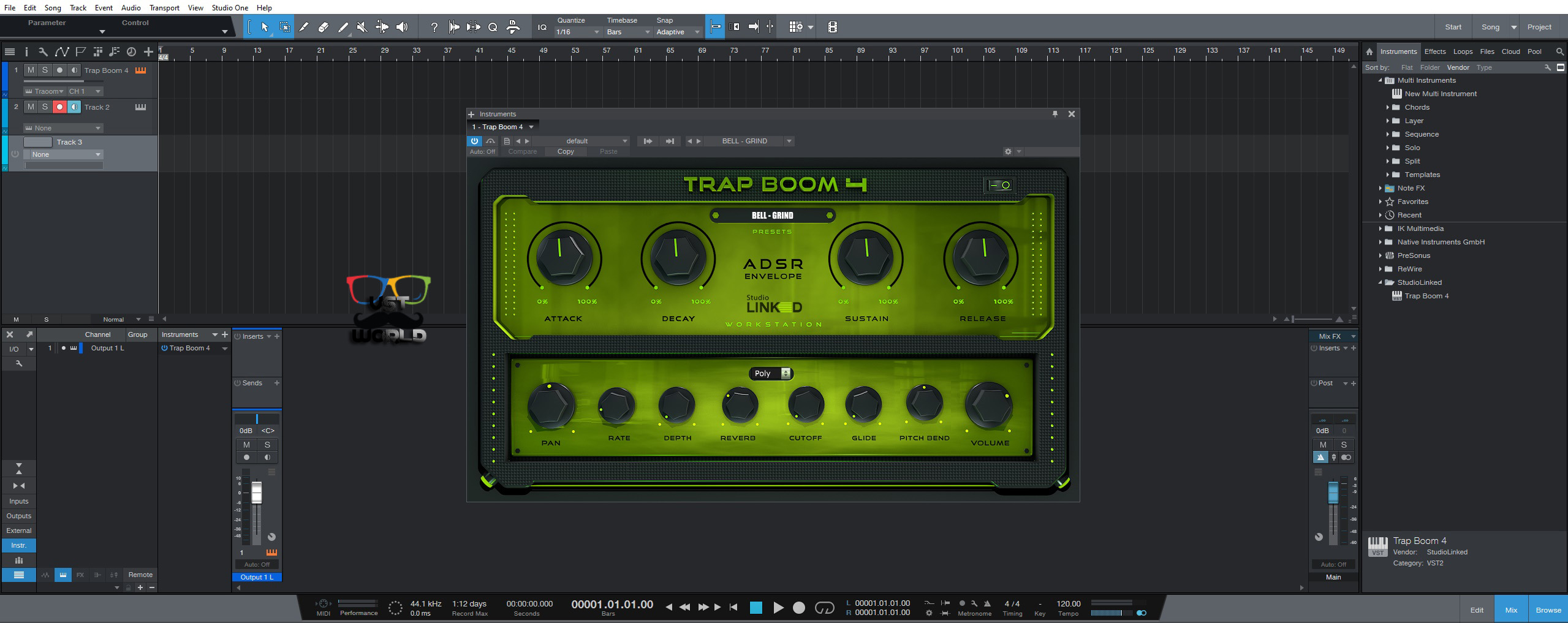Click browser home icon
Image resolution: width=1568 pixels, height=623 pixels.
point(1369,52)
